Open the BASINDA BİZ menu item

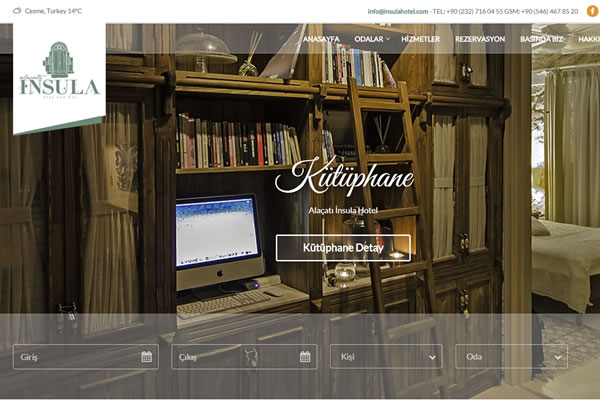click(x=541, y=39)
